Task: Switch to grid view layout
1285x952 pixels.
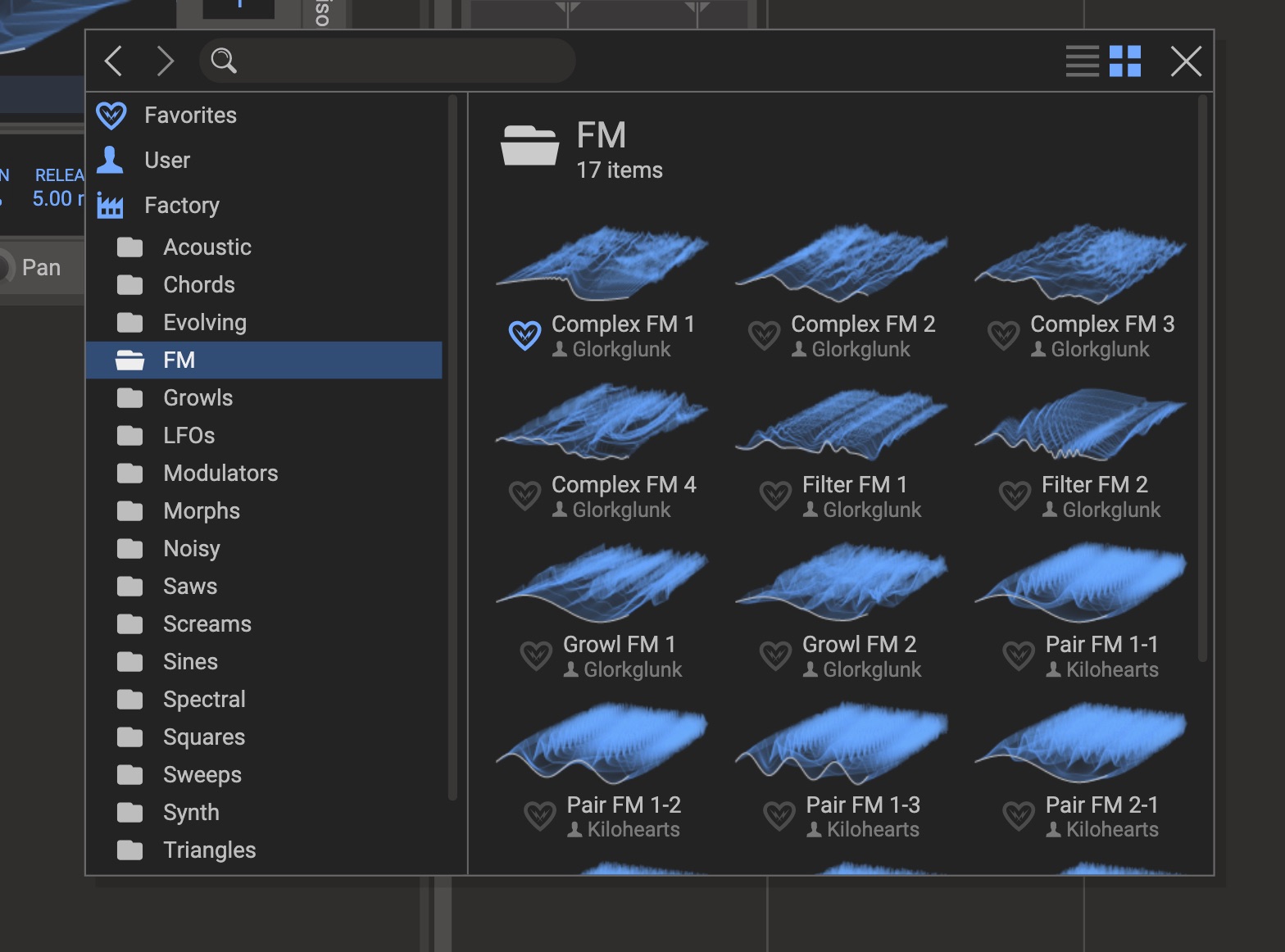Action: pyautogui.click(x=1124, y=61)
